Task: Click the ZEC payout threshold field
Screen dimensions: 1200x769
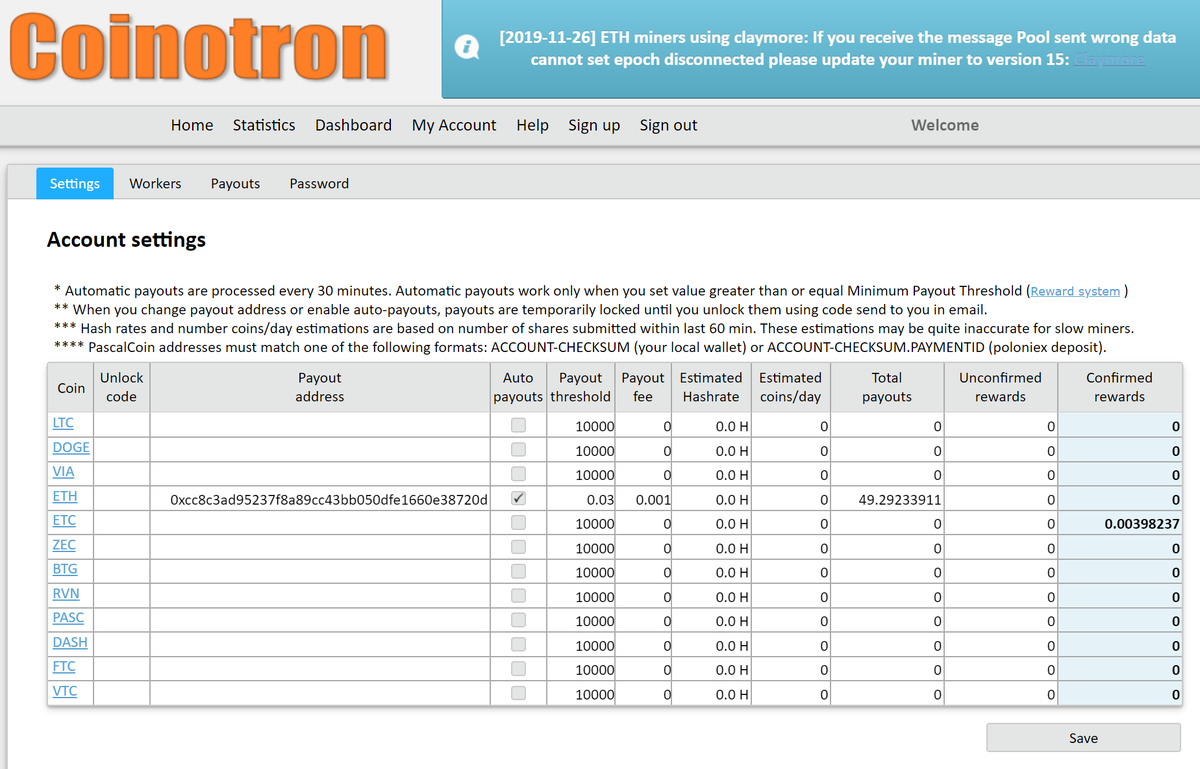Action: [581, 547]
